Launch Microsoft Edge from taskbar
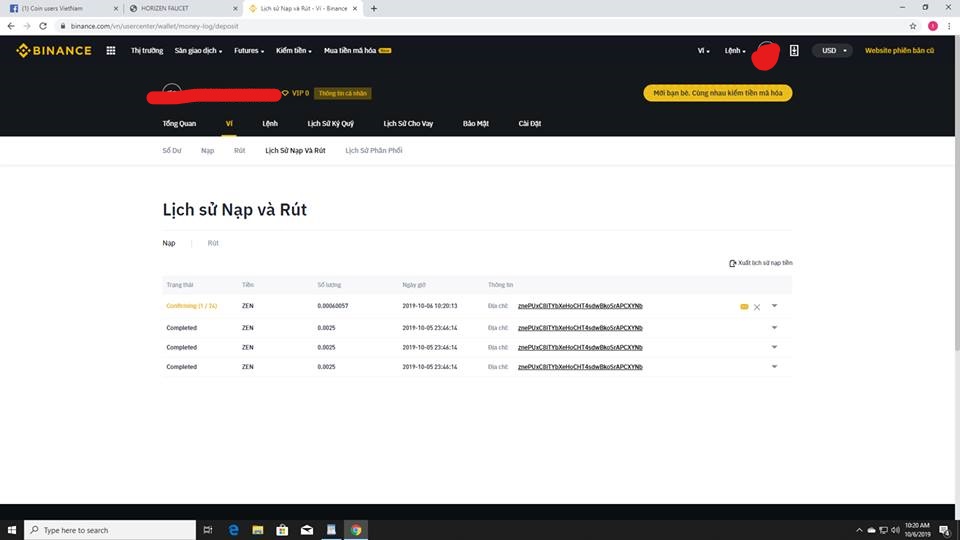This screenshot has width=960, height=540. (x=233, y=530)
